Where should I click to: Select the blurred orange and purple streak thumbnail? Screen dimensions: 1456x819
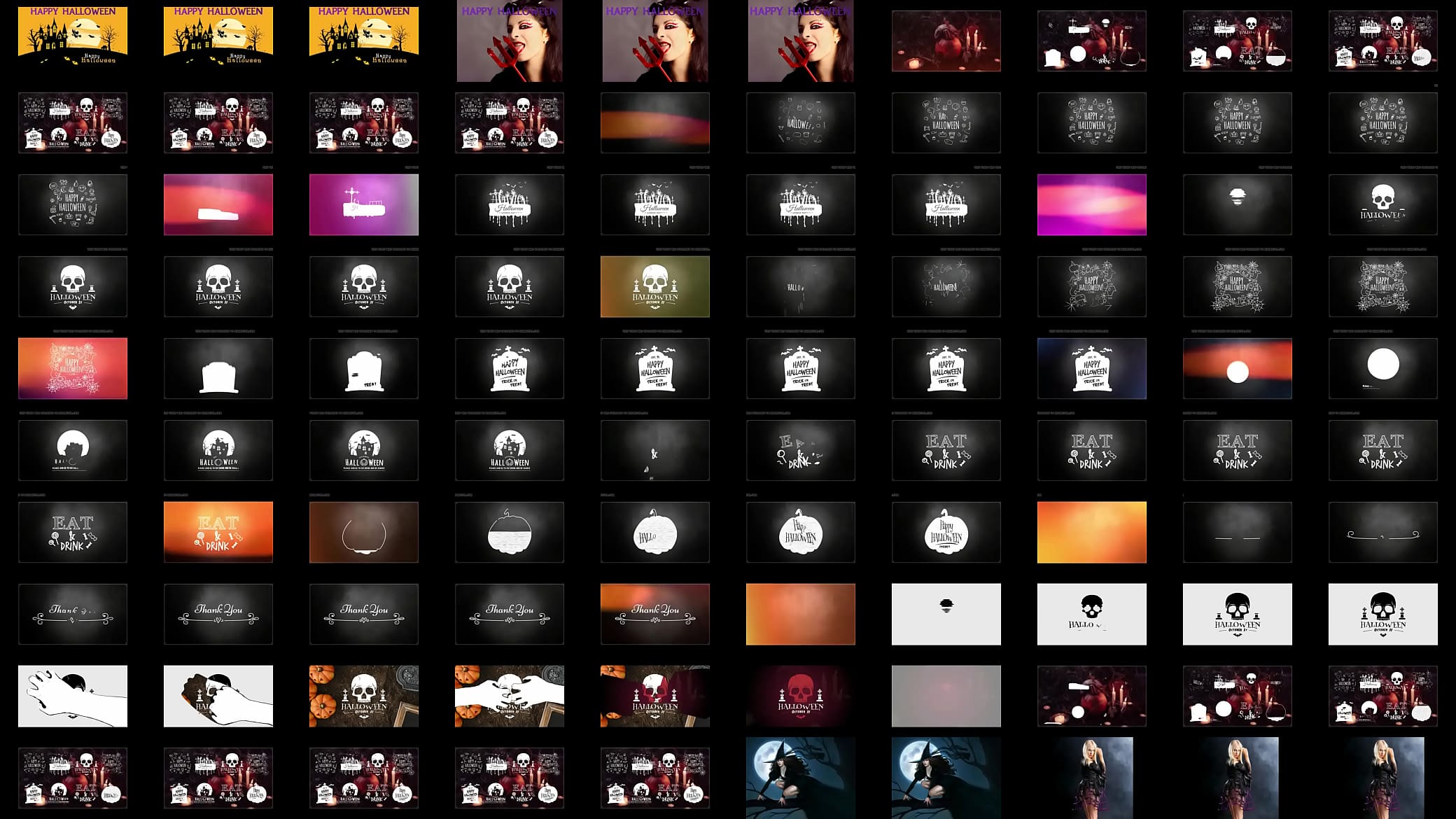click(655, 122)
